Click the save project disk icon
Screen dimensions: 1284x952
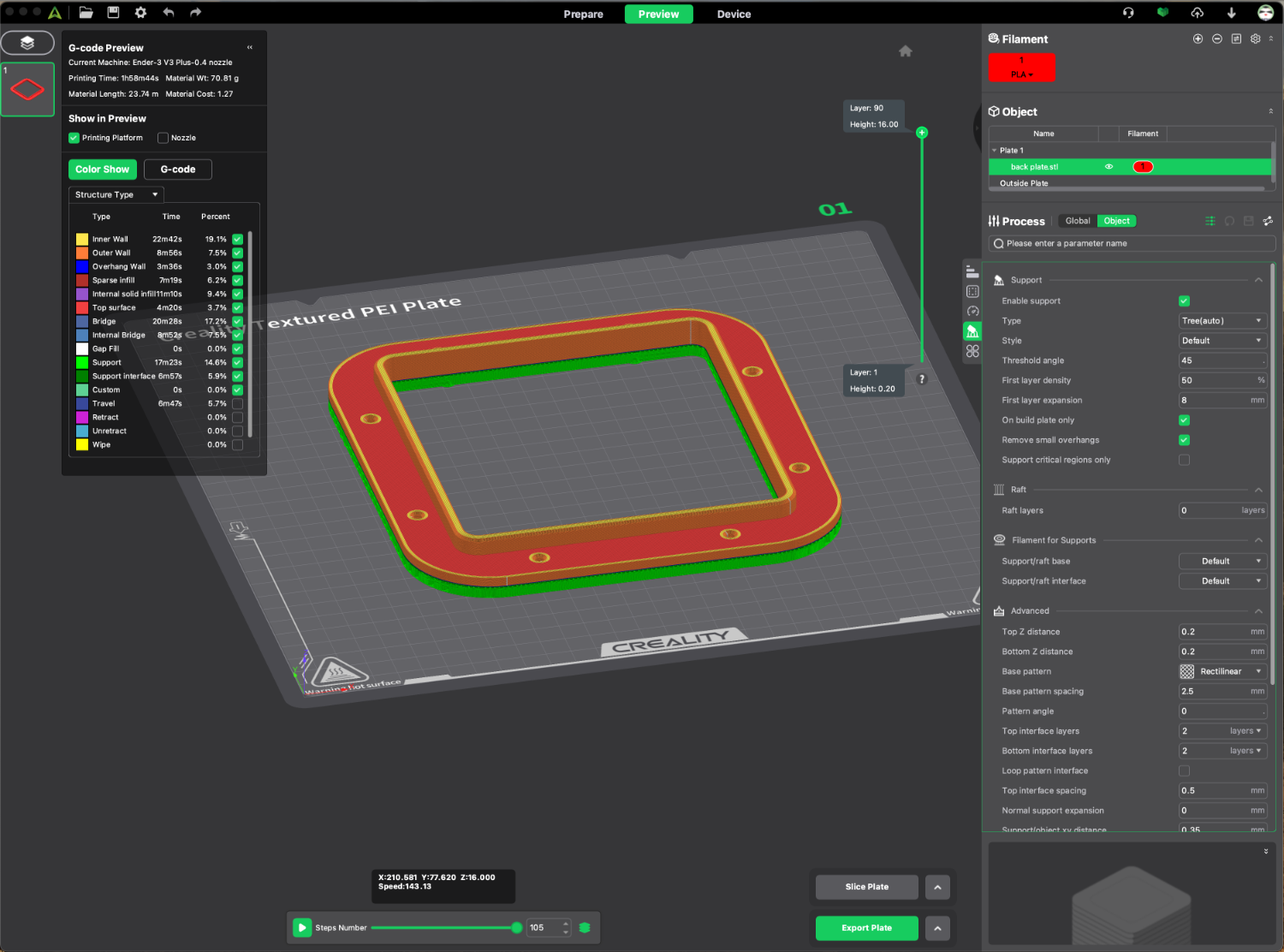(x=113, y=13)
